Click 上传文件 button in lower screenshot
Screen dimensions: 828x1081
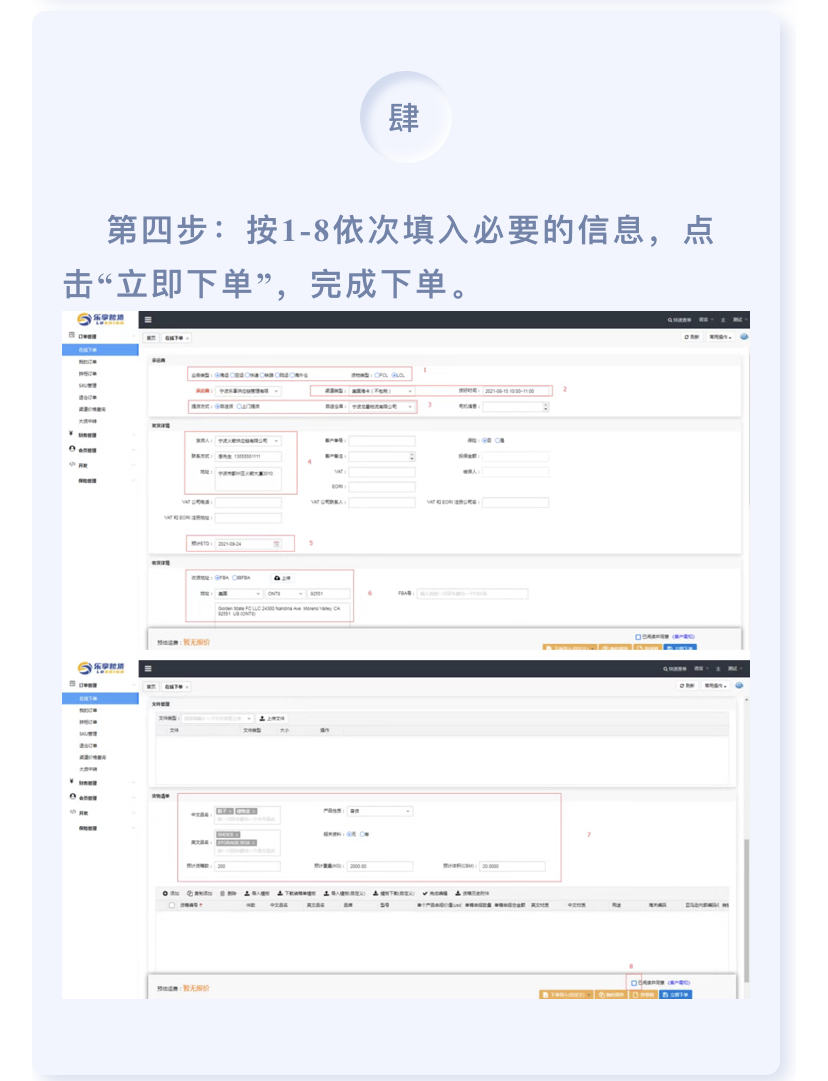pyautogui.click(x=272, y=718)
